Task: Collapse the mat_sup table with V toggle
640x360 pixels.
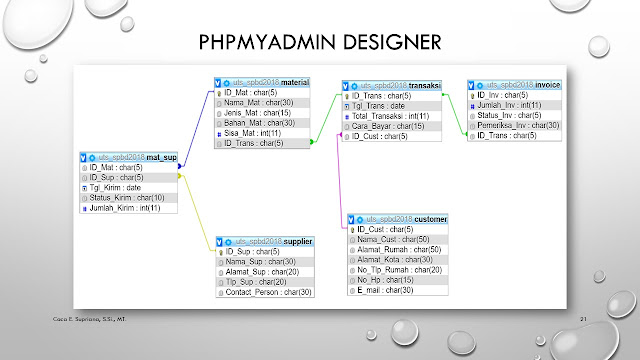Action: coord(83,158)
